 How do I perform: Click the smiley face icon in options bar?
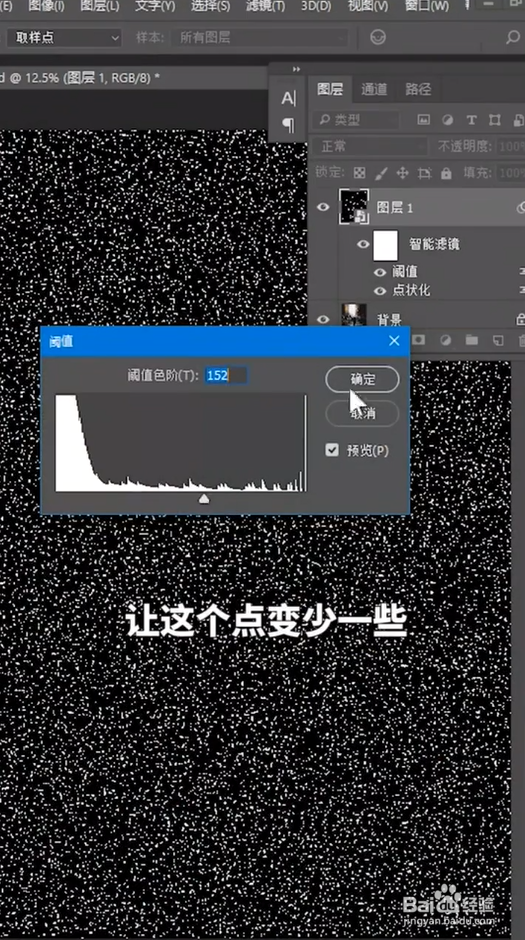point(378,38)
